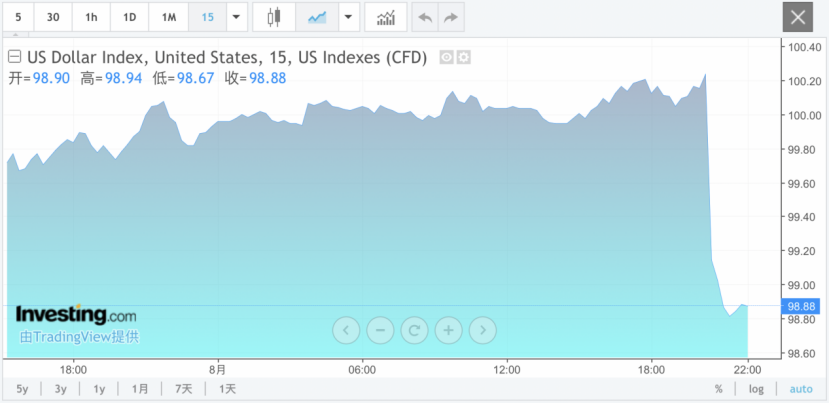
Task: Toggle visibility eye icon next to chart title
Action: (447, 58)
